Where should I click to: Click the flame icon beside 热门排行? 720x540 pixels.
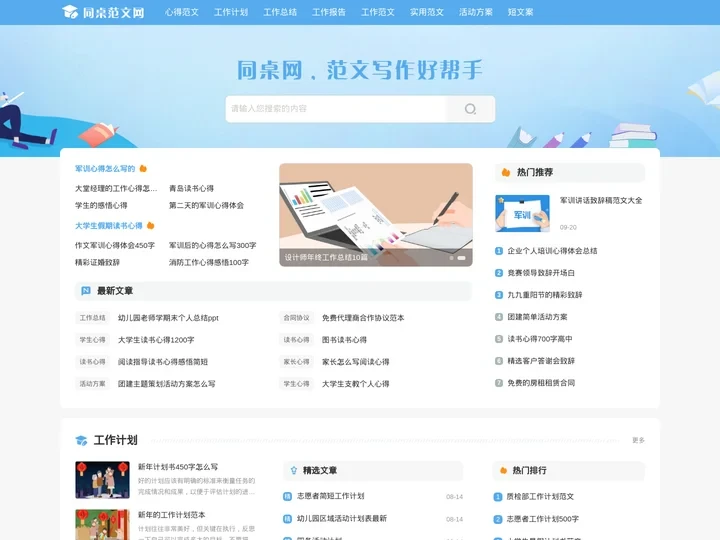[503, 470]
